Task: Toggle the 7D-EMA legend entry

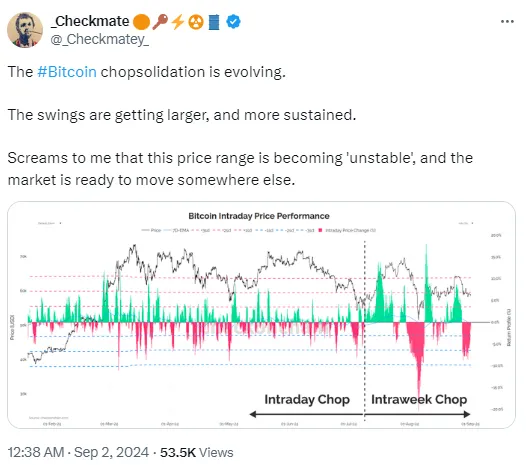Action: point(176,230)
